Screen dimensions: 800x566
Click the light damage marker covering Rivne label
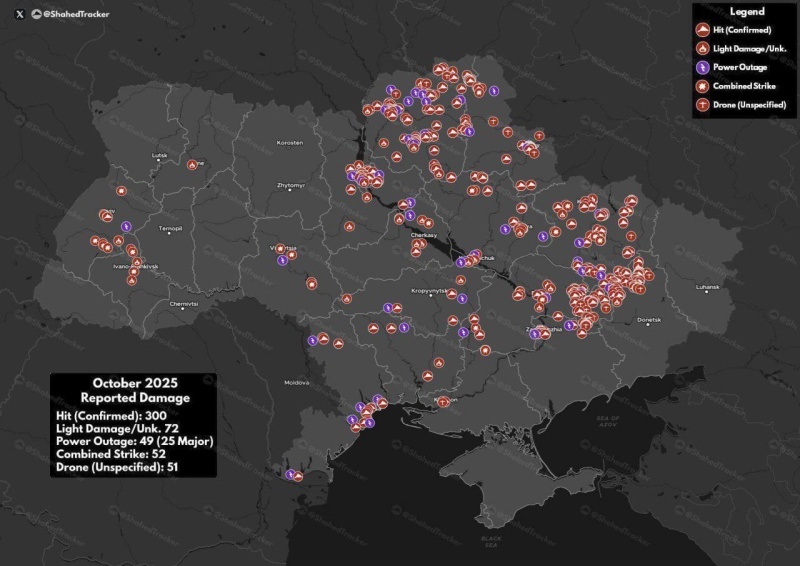[192, 164]
